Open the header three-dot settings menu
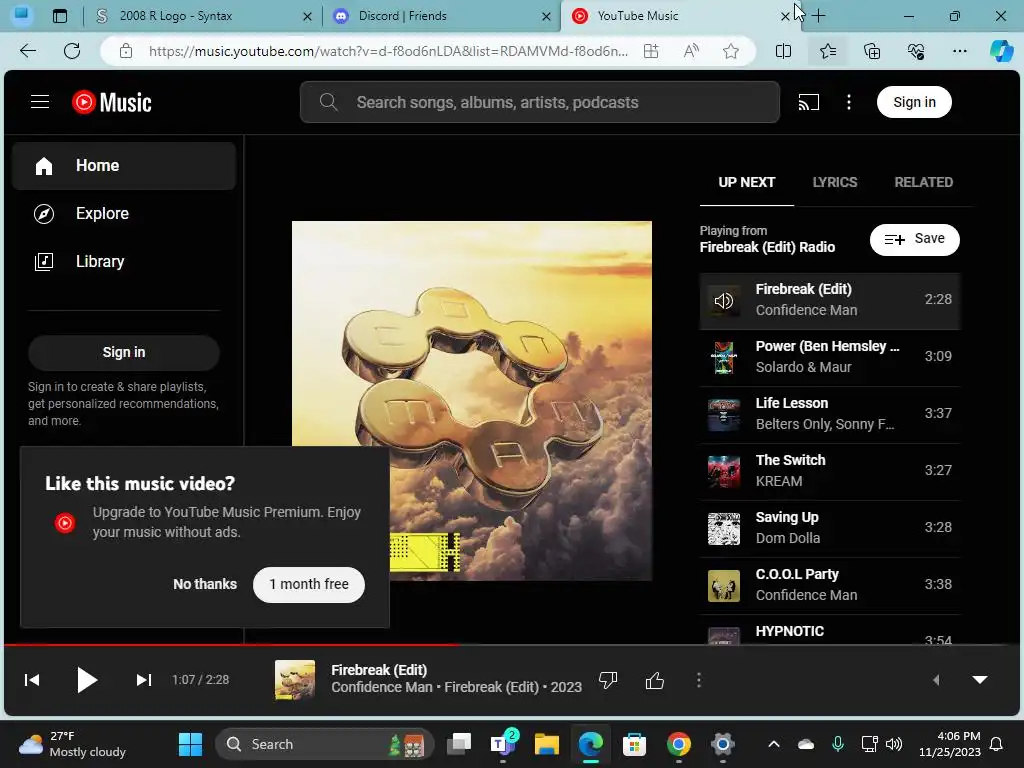 pyautogui.click(x=849, y=102)
